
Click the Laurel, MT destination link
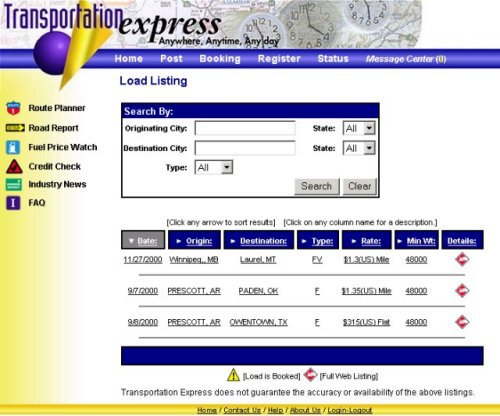click(258, 259)
